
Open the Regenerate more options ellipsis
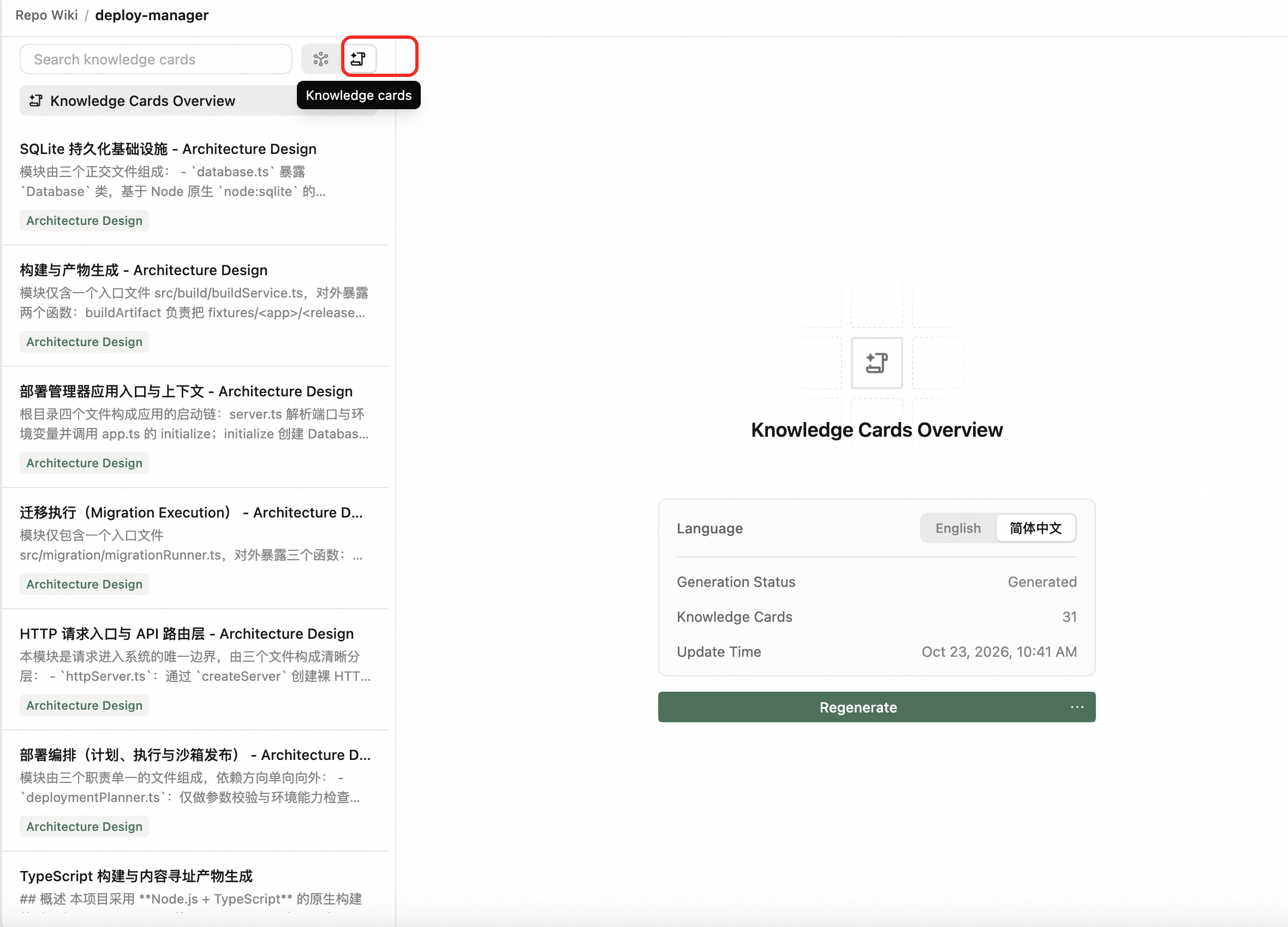(x=1077, y=707)
